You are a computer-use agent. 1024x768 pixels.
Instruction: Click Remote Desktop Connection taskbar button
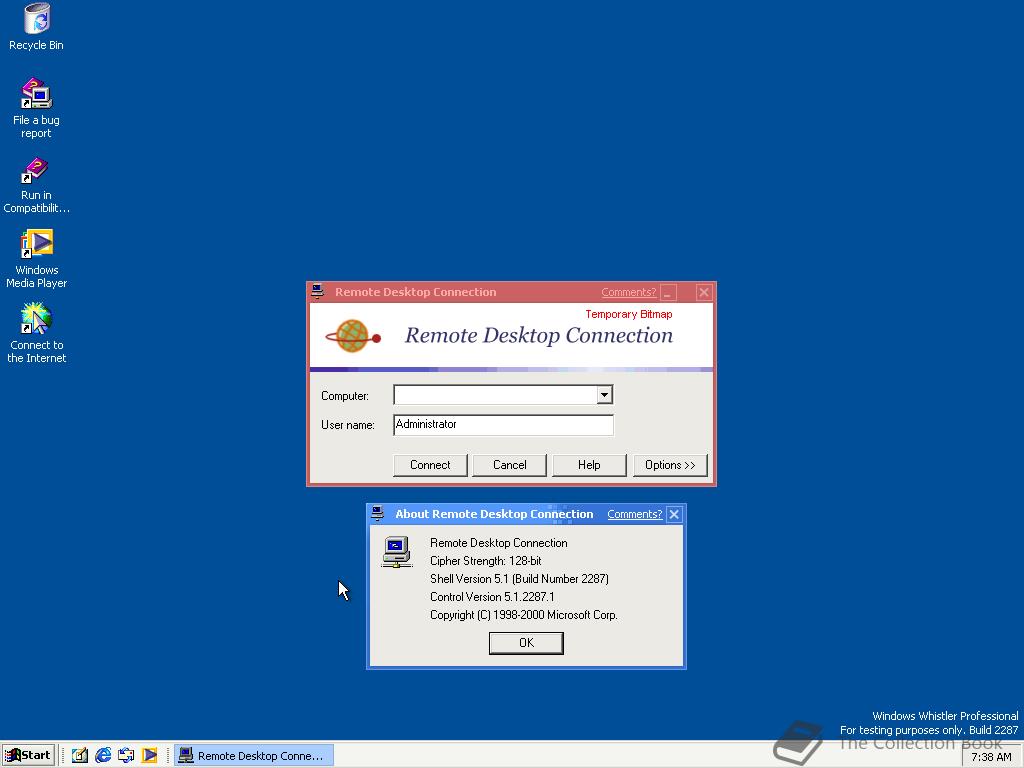click(x=253, y=756)
